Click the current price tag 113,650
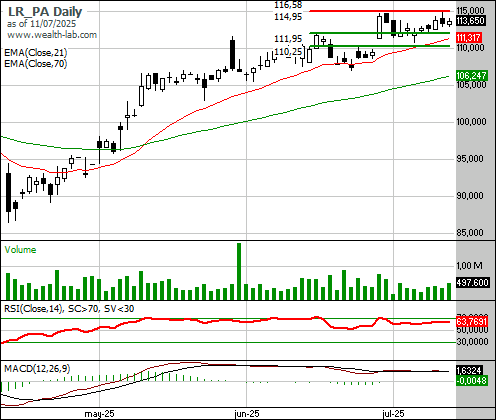 click(x=470, y=21)
